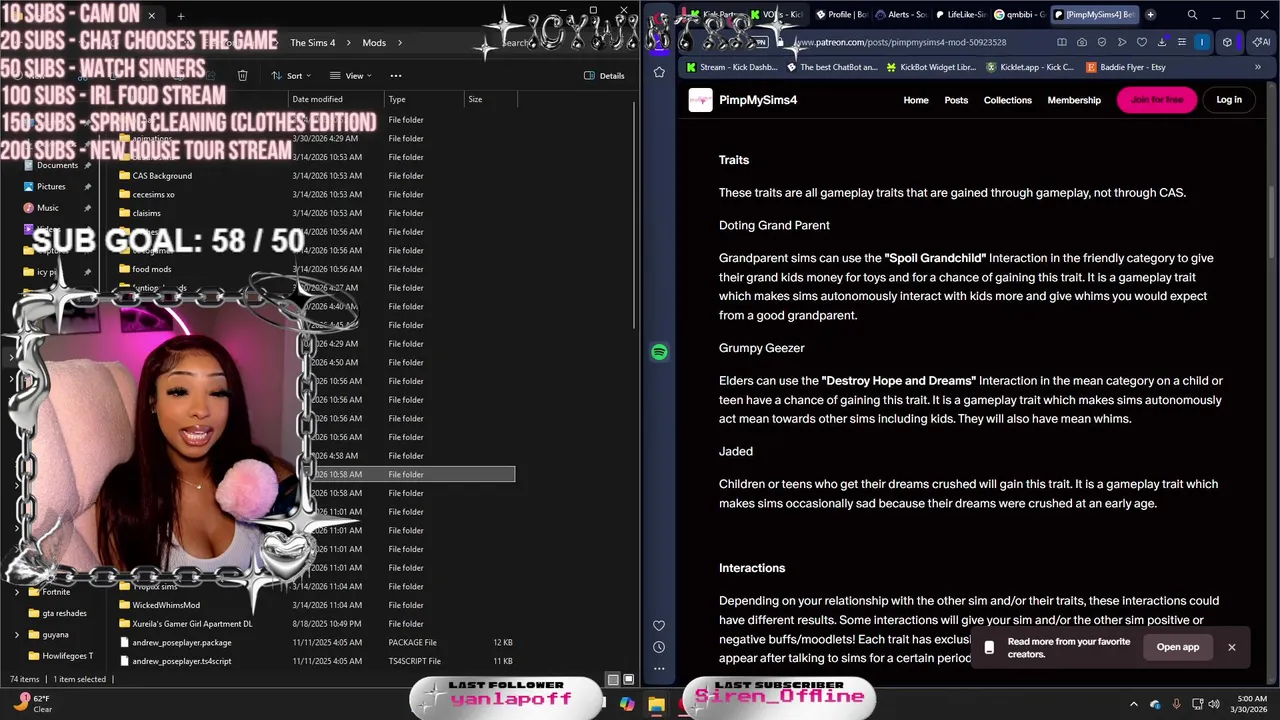Viewport: 1280px width, 720px height.
Task: Click the star icon in browser sidebar
Action: tap(659, 72)
